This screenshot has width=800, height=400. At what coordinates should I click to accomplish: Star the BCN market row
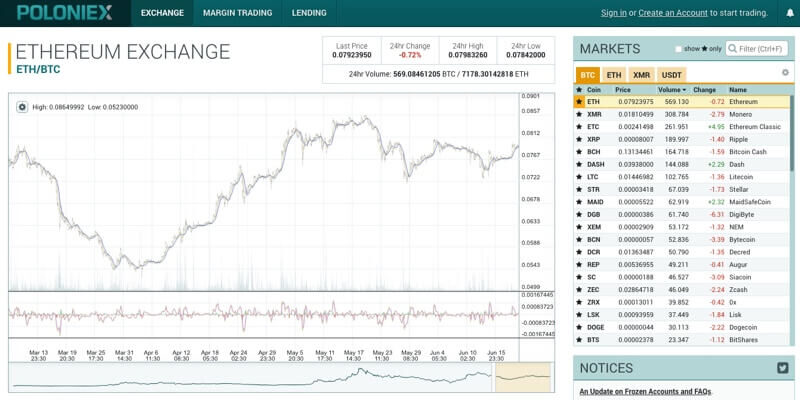click(579, 239)
